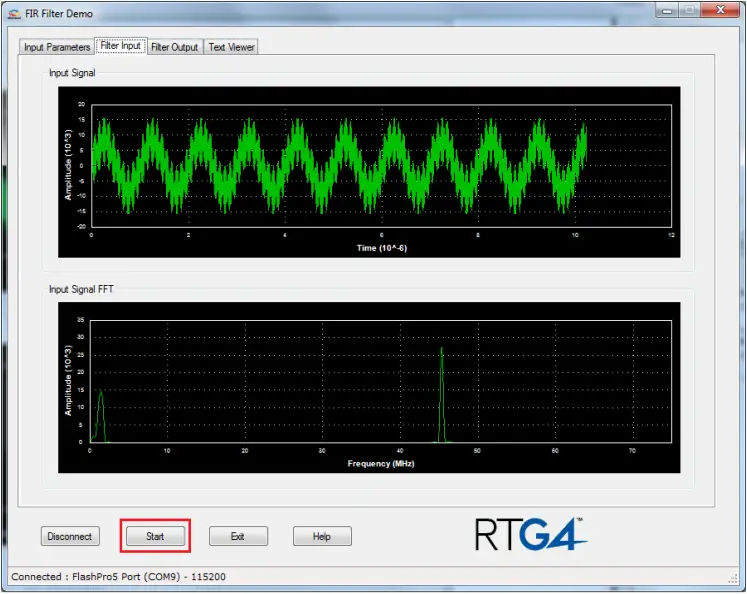The height and width of the screenshot is (594, 747).
Task: Click the RTG4 logo
Action: [529, 534]
